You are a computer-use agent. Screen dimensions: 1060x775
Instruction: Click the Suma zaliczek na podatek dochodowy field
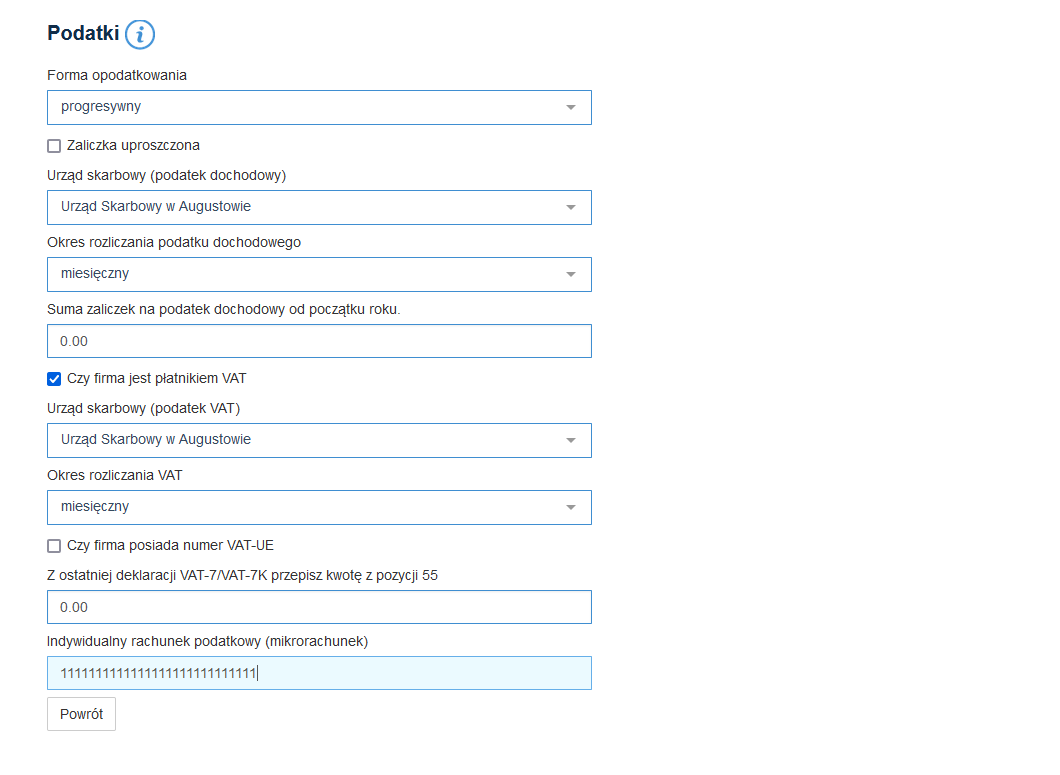point(319,341)
